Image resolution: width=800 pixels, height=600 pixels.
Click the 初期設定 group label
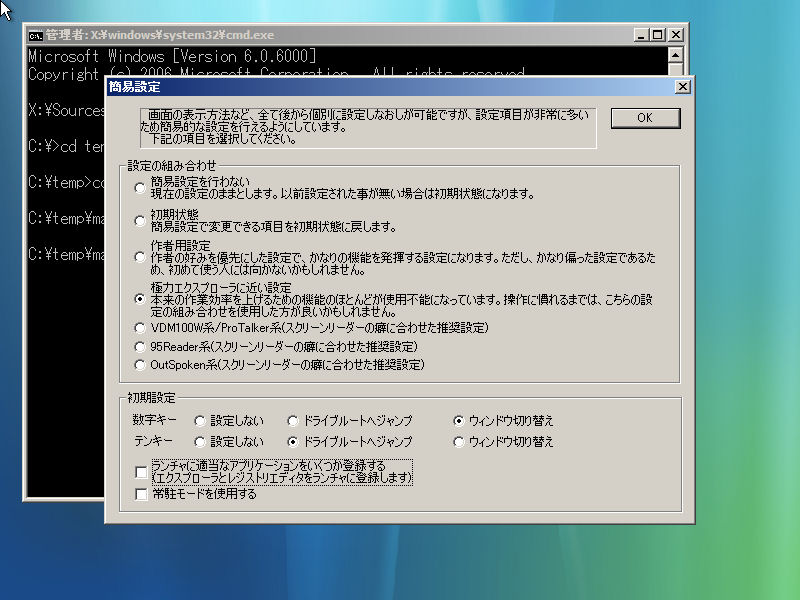click(x=151, y=397)
